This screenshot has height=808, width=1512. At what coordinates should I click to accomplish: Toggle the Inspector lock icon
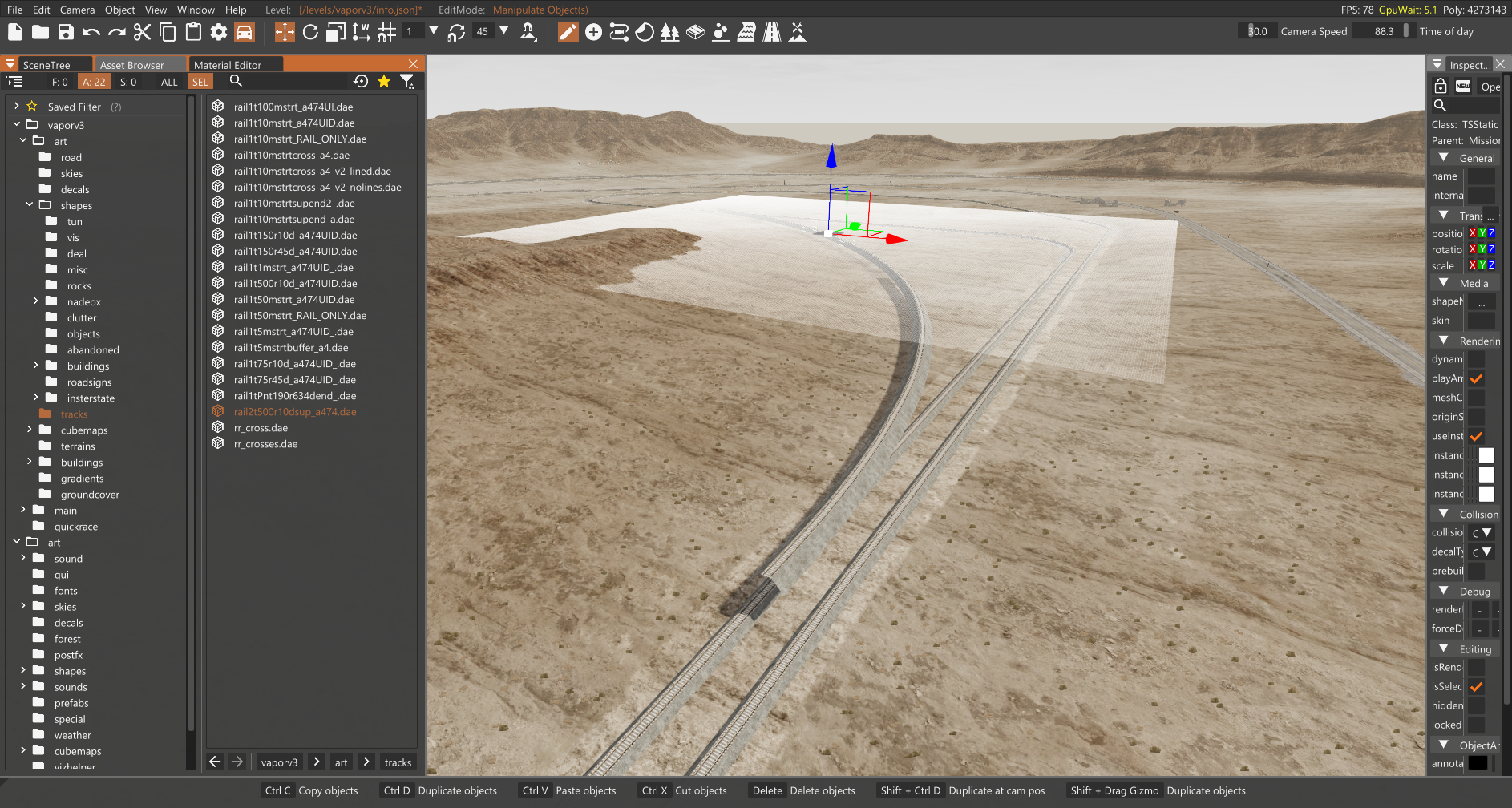(1440, 86)
